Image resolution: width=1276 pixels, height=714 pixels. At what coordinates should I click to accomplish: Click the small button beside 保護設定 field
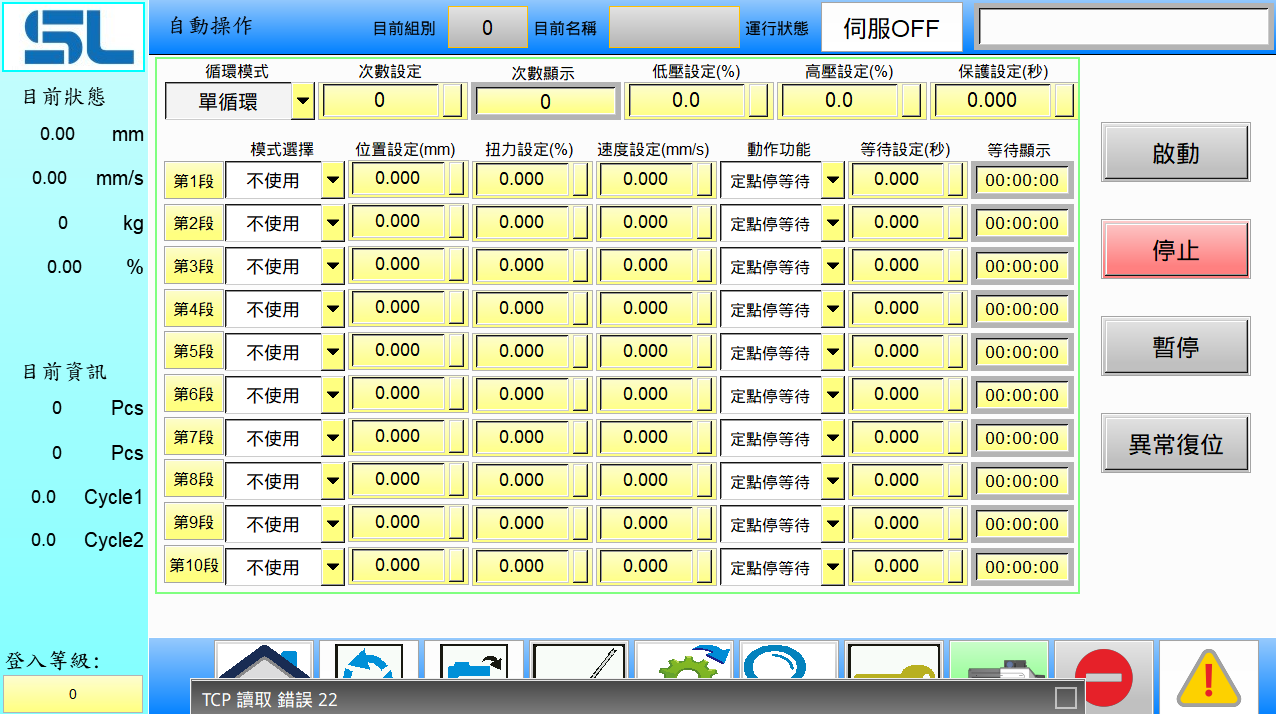pos(1064,100)
